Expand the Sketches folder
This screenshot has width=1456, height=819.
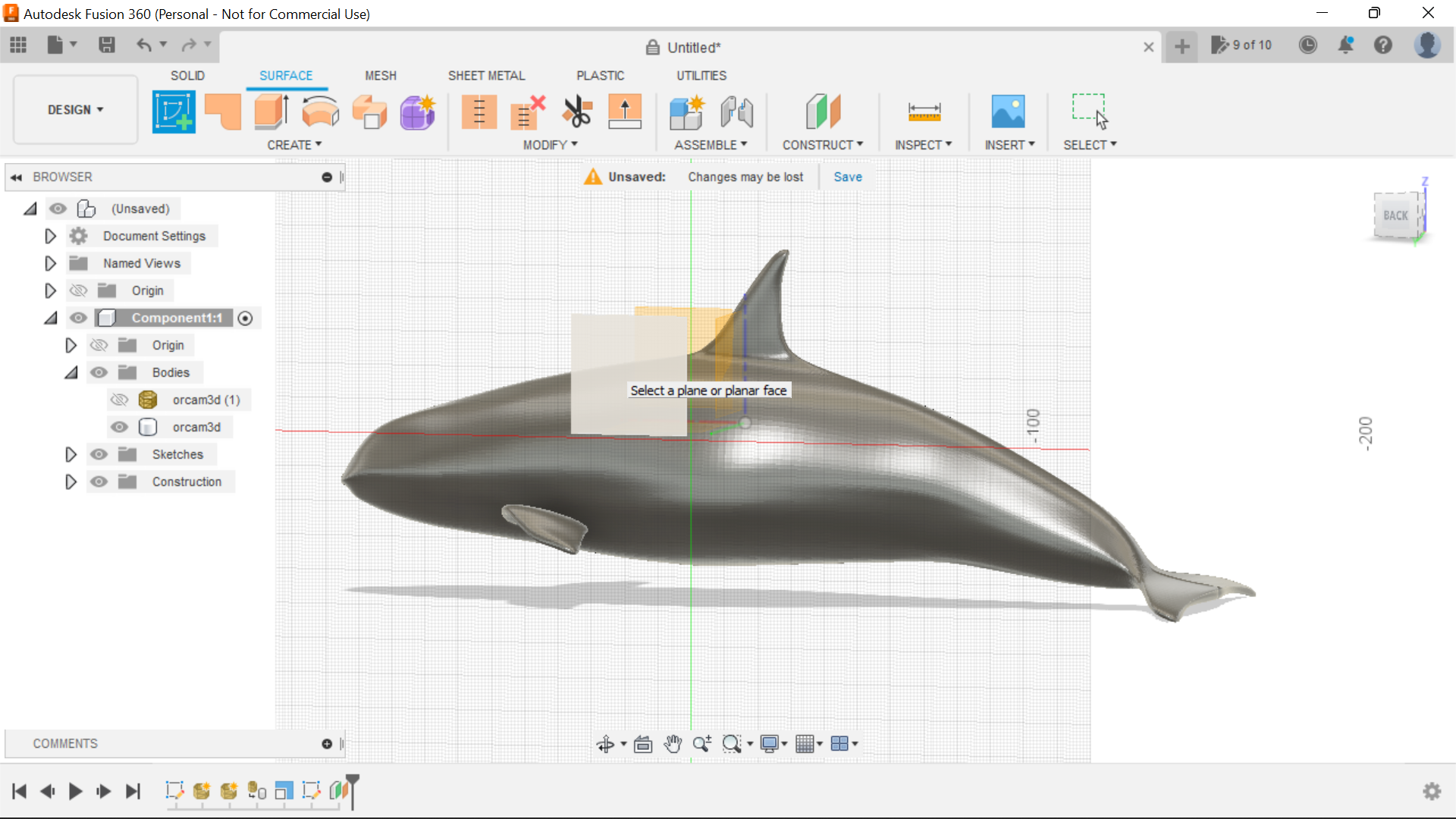(x=71, y=454)
